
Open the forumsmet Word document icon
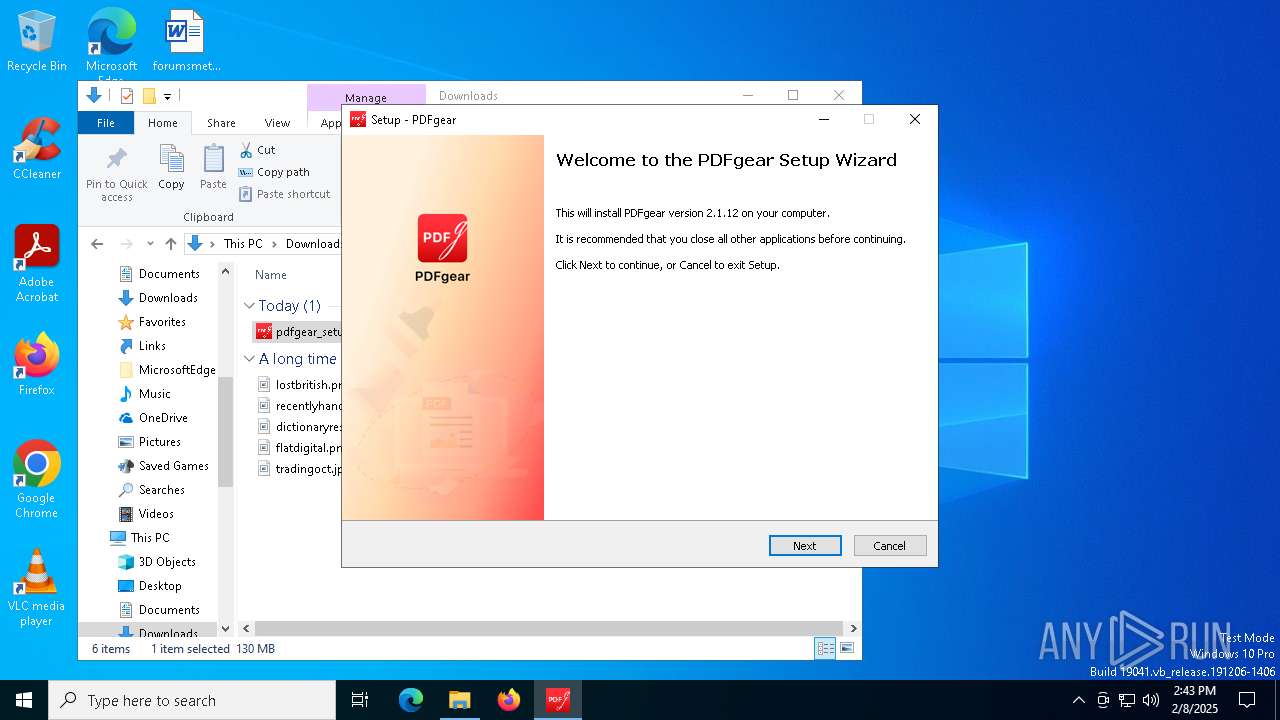(186, 41)
